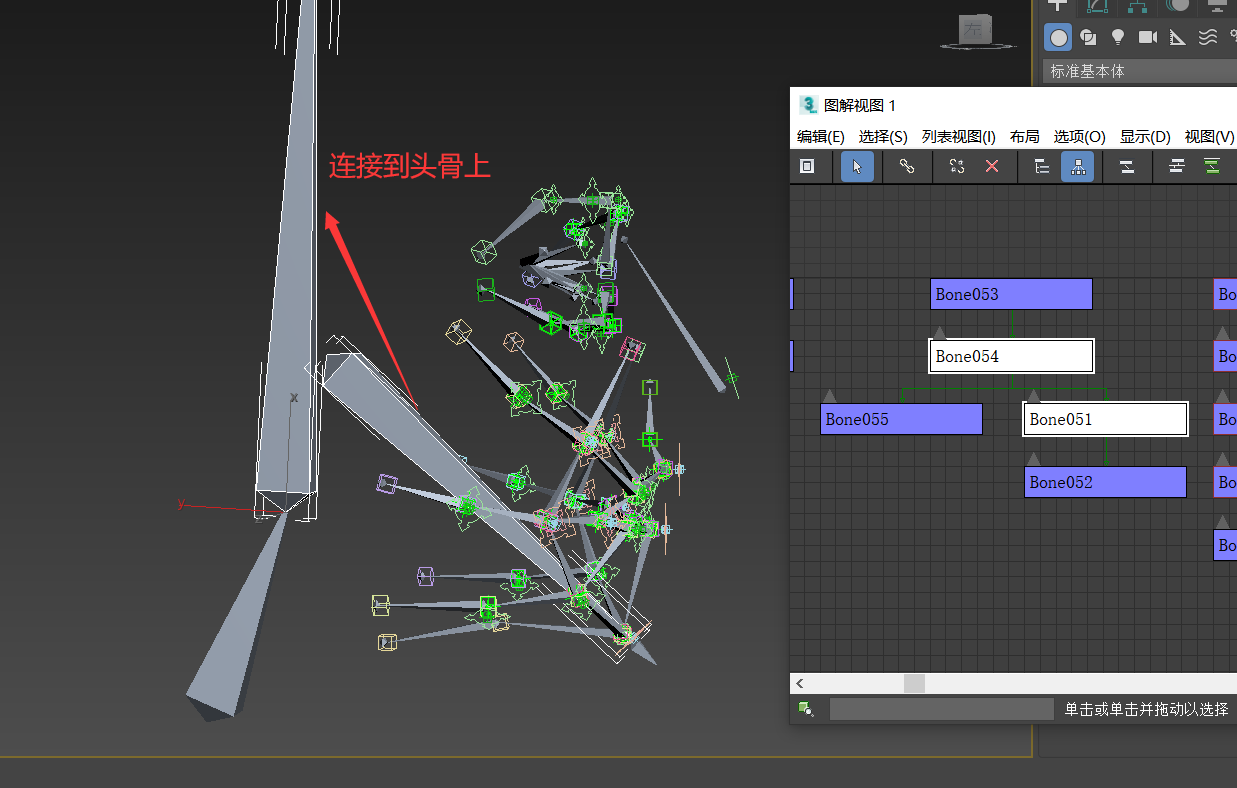The image size is (1237, 788).
Task: Click the Display Floater icon in schematic toolbar
Action: click(807, 167)
